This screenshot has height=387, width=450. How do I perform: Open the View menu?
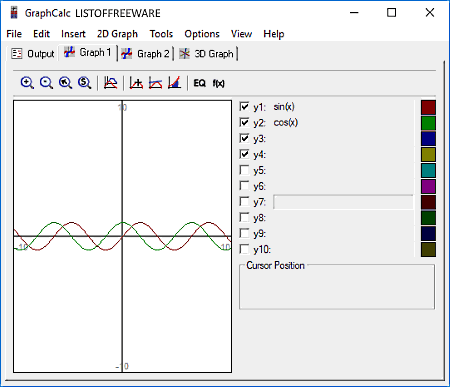pyautogui.click(x=241, y=34)
